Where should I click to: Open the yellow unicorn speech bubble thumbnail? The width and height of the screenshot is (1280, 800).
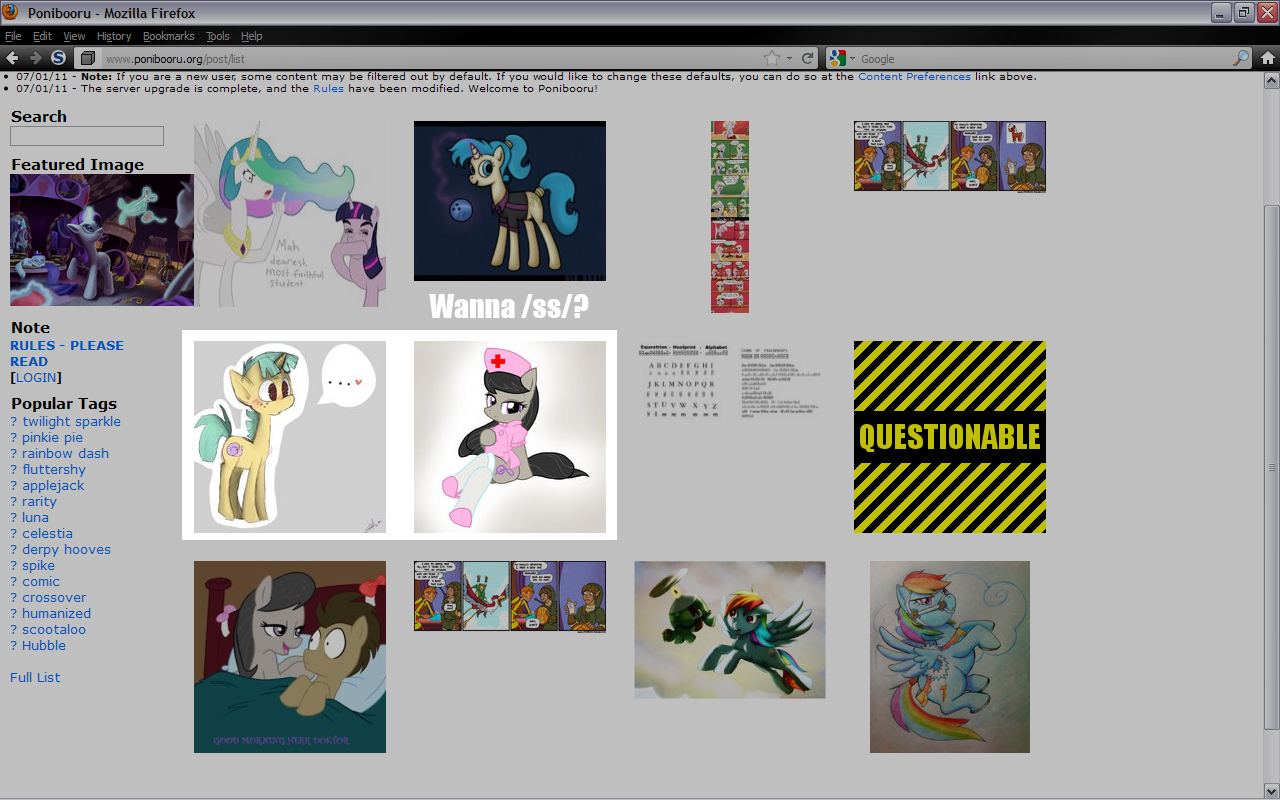point(290,437)
